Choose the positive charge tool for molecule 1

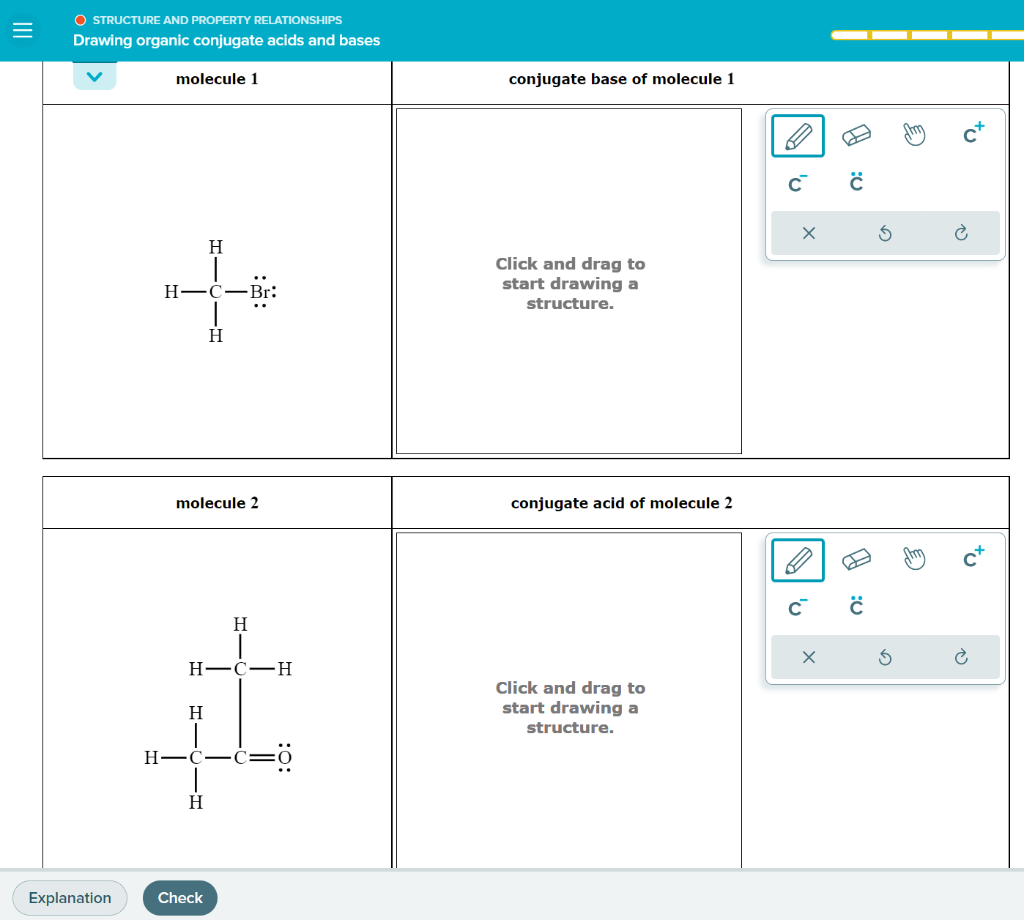click(x=973, y=133)
